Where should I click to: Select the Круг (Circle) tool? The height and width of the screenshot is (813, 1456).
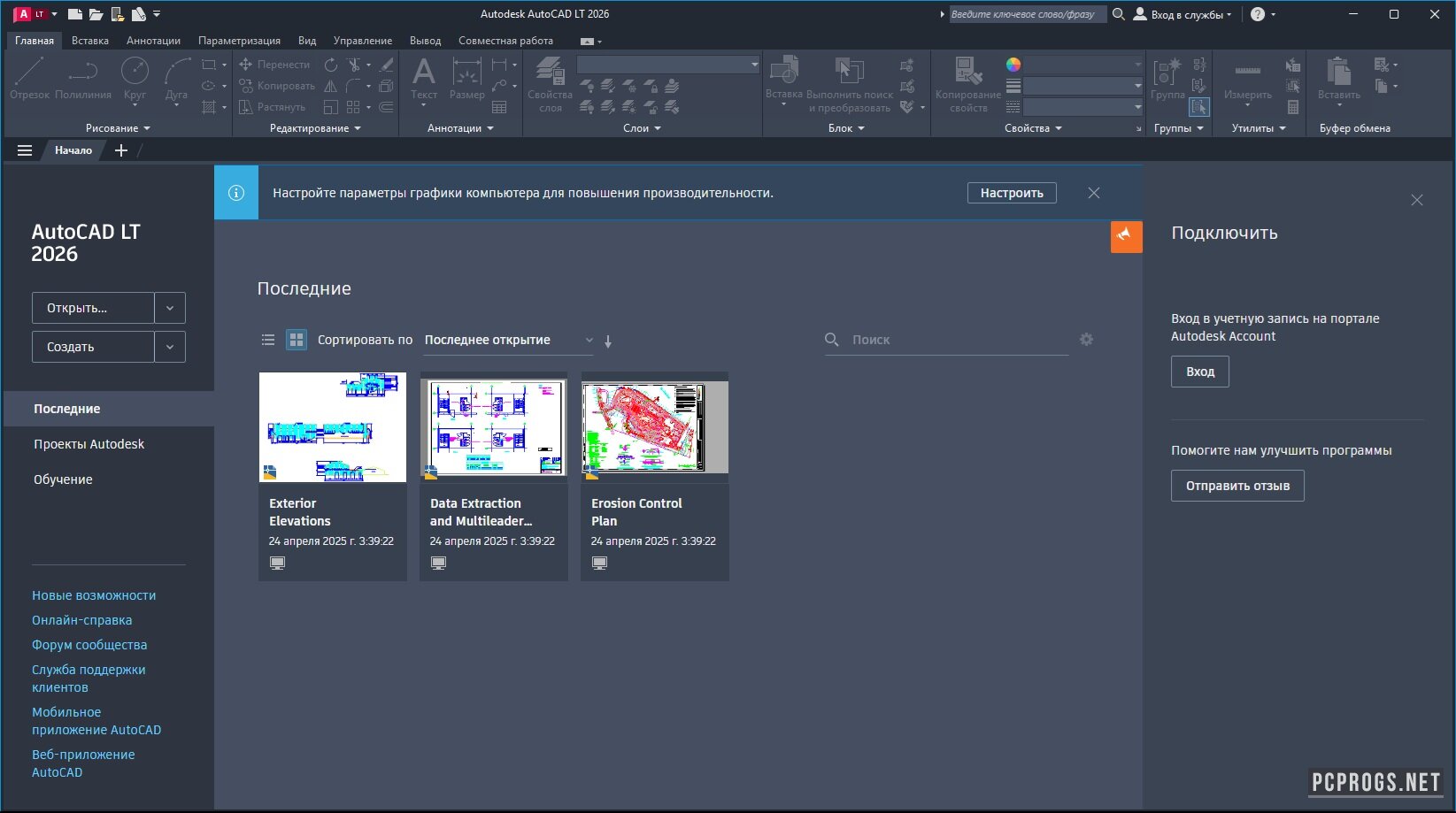click(135, 73)
